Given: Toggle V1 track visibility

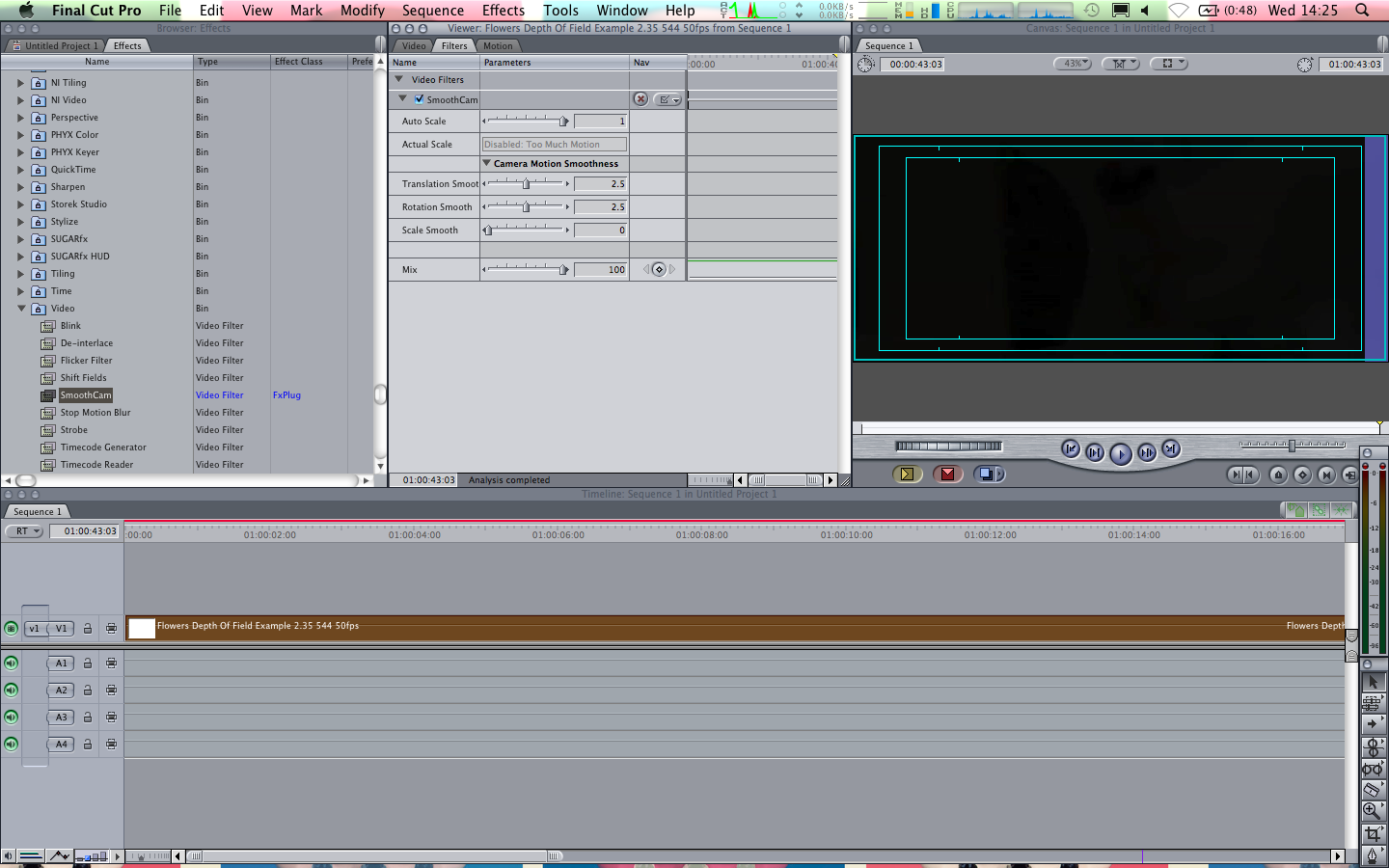Looking at the screenshot, I should pyautogui.click(x=11, y=629).
